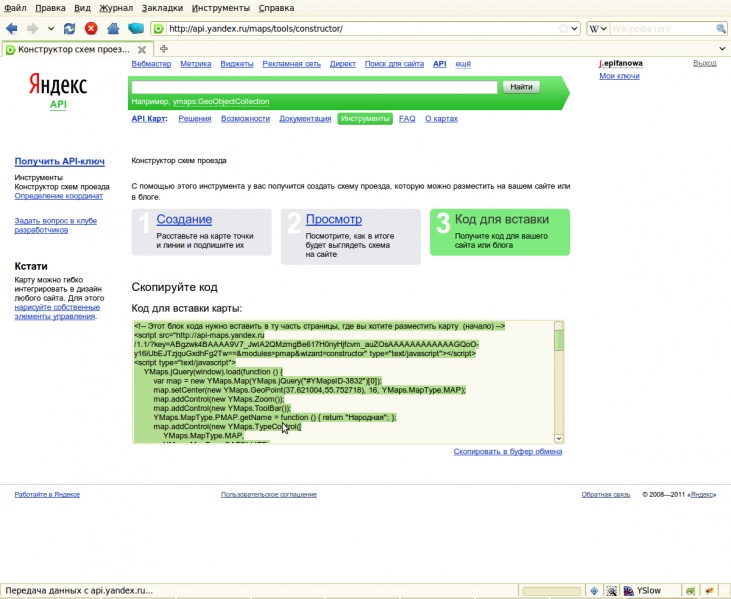Open the Поиск для сайта link
731x599 pixels.
pos(394,64)
